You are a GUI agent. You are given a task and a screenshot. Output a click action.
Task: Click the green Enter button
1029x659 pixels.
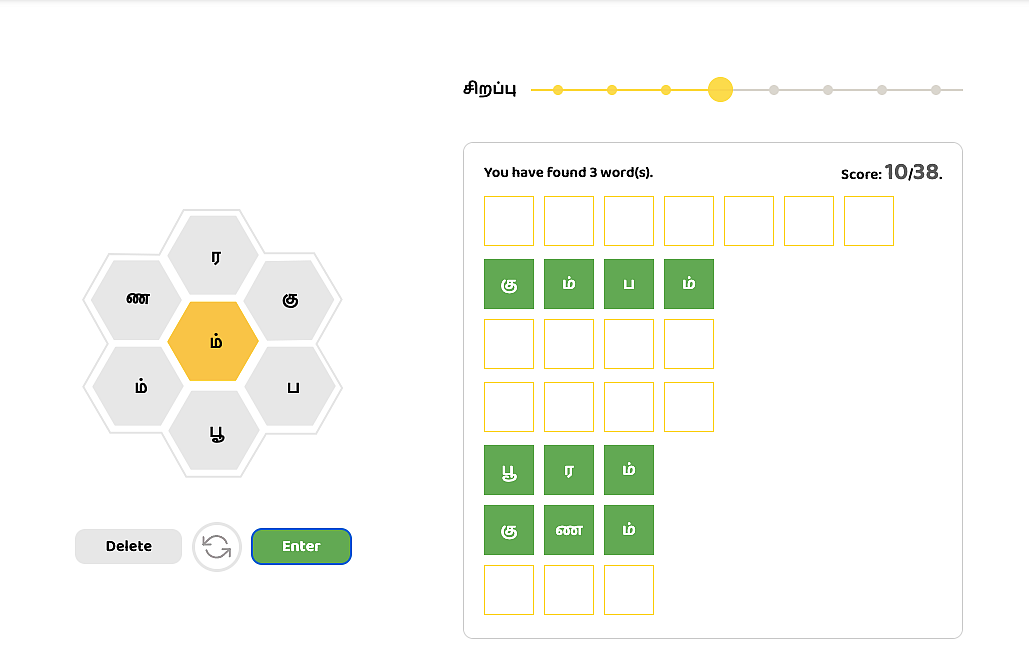point(301,546)
